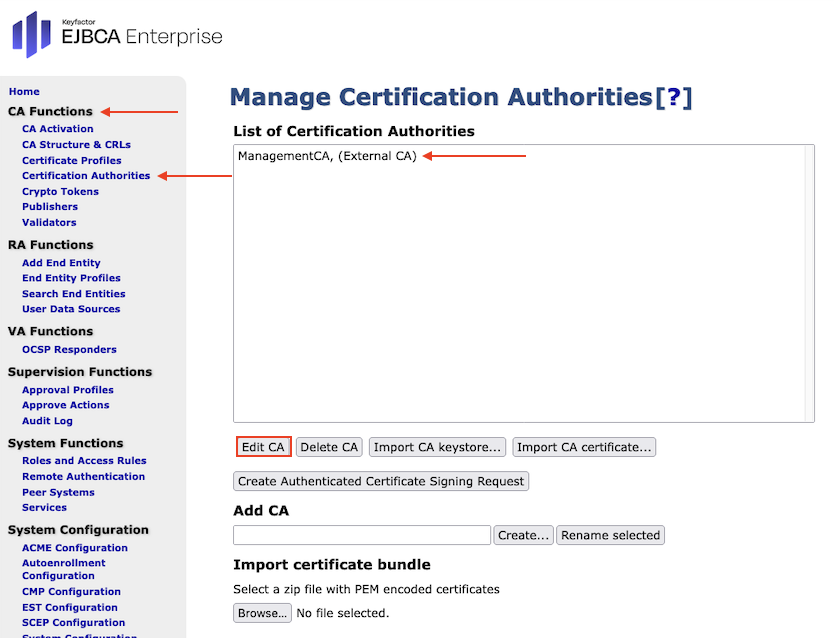Screen dimensions: 834x638
Task: Open the help [?] link in heading
Action: pos(673,97)
